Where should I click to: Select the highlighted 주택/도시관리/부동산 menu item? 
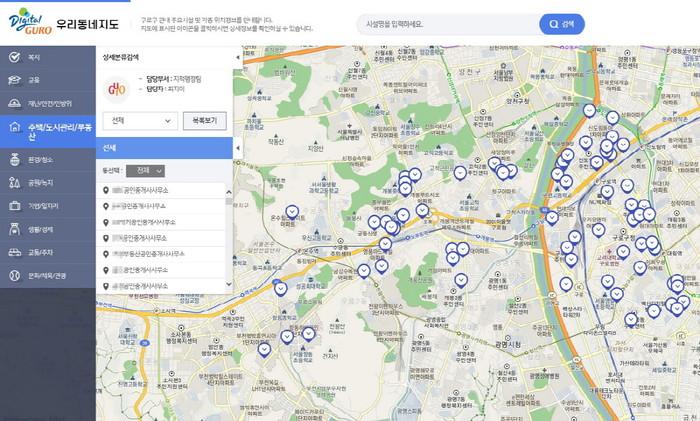[47, 132]
